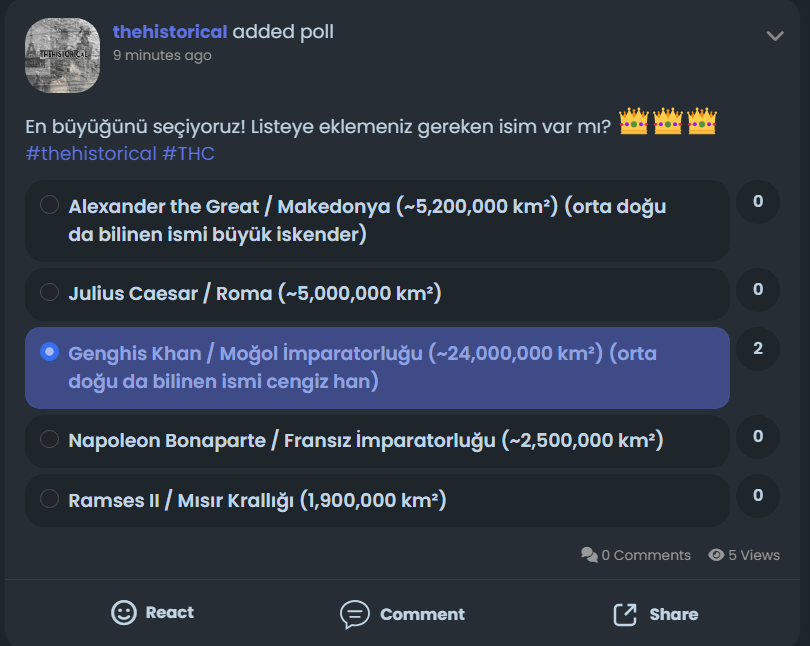Screen dimensions: 810x646
Task: Click the #thehistorical hashtag
Action: (x=91, y=154)
